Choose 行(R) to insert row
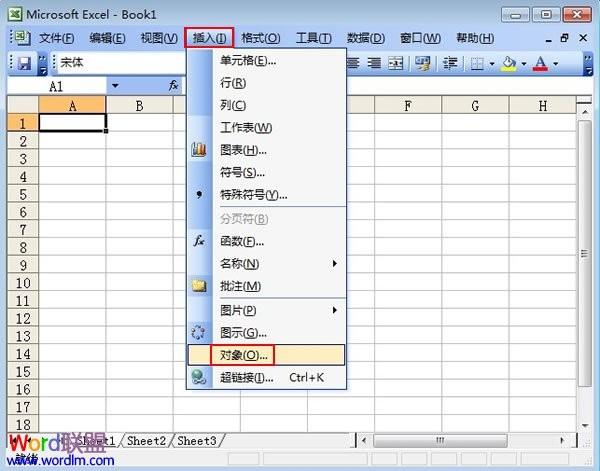The image size is (600, 471). pyautogui.click(x=267, y=83)
